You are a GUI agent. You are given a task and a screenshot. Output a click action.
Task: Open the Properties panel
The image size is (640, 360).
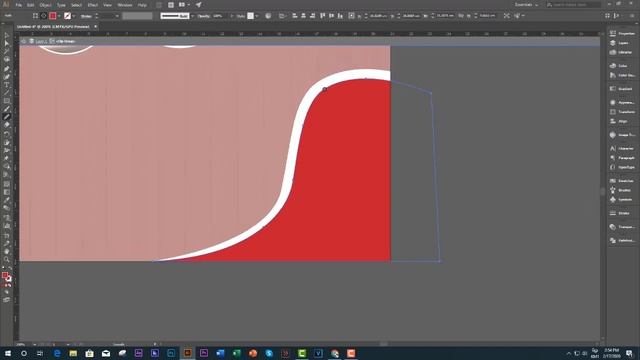622,33
